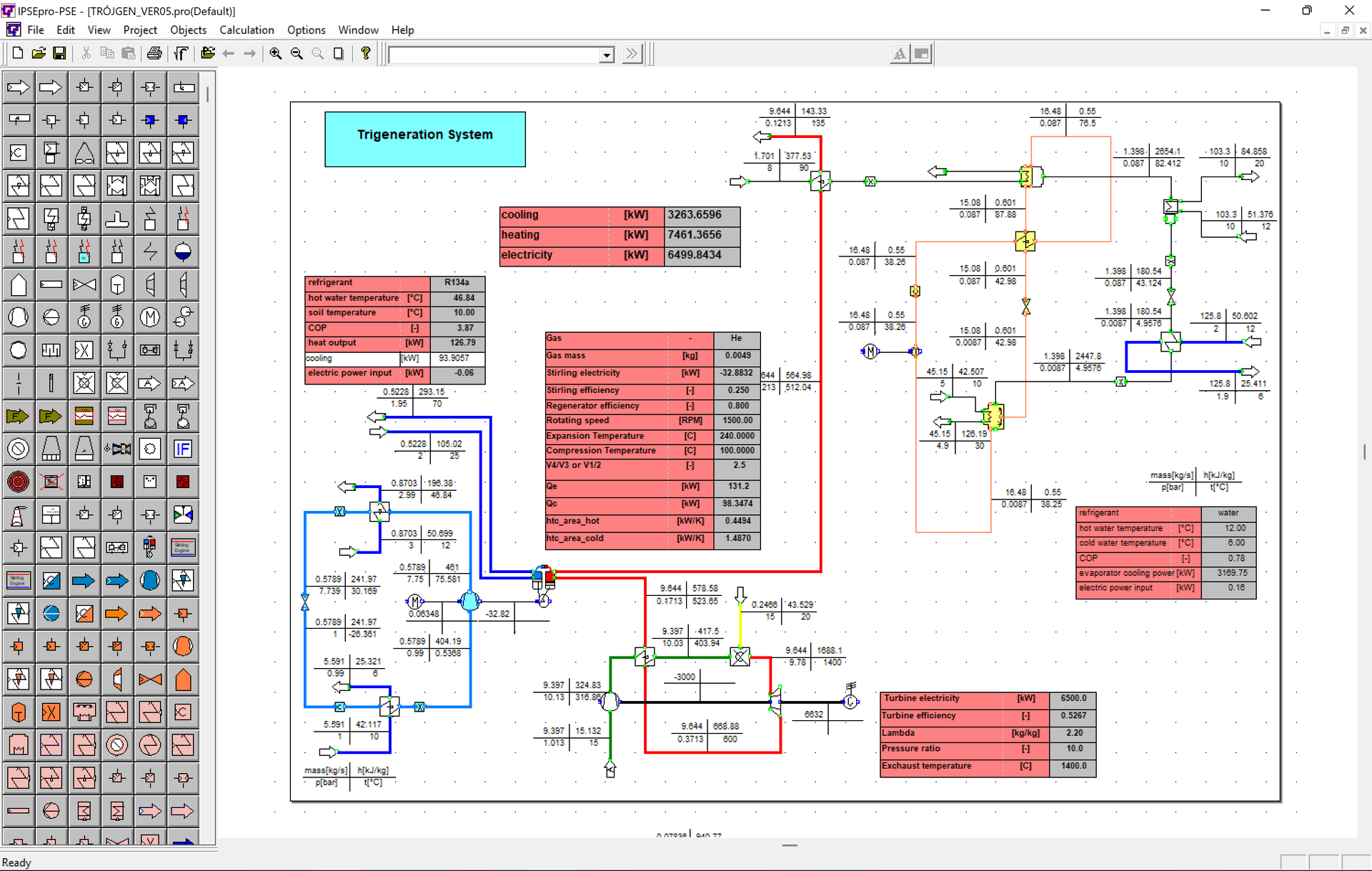Select the white tee-pipe palette icon
1372x871 pixels.
click(117, 219)
